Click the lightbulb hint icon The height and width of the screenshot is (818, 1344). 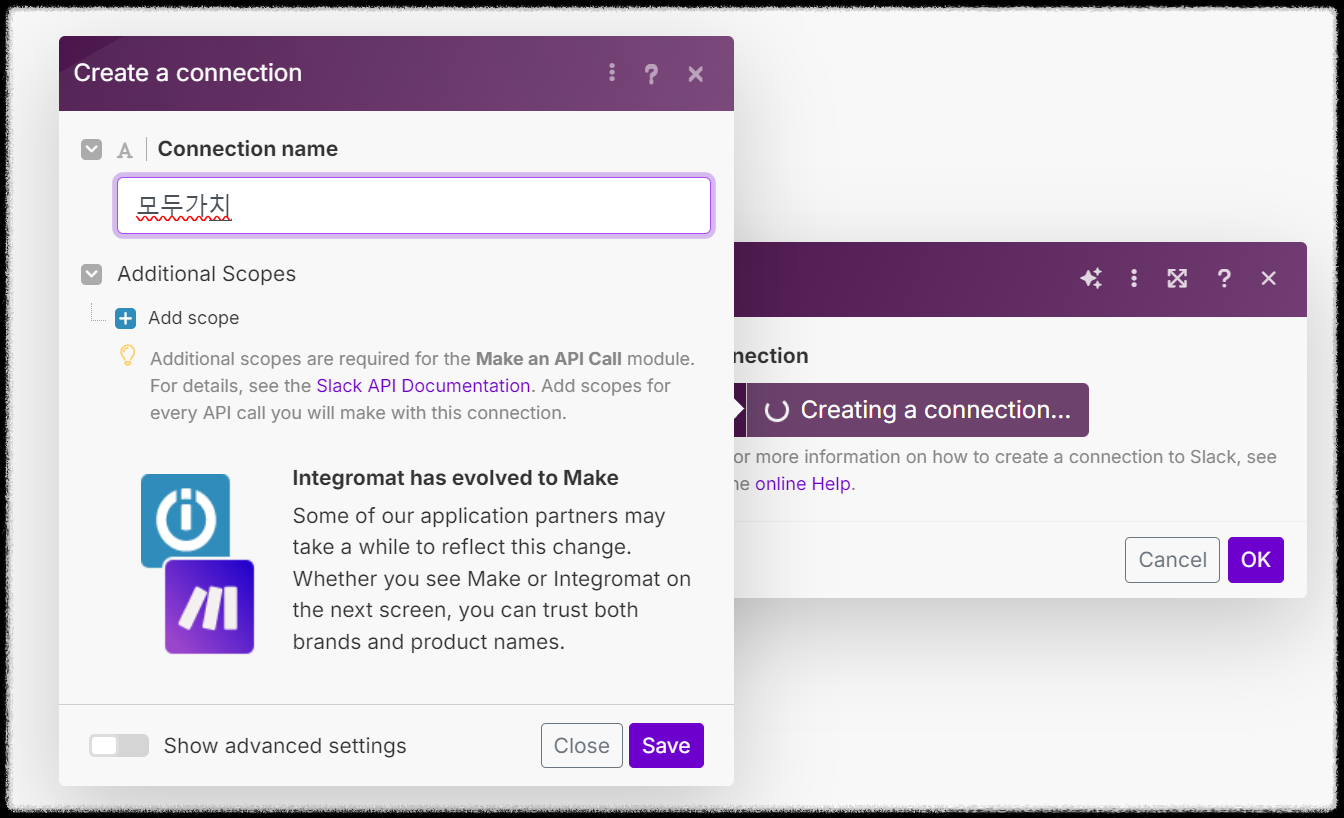tap(127, 355)
